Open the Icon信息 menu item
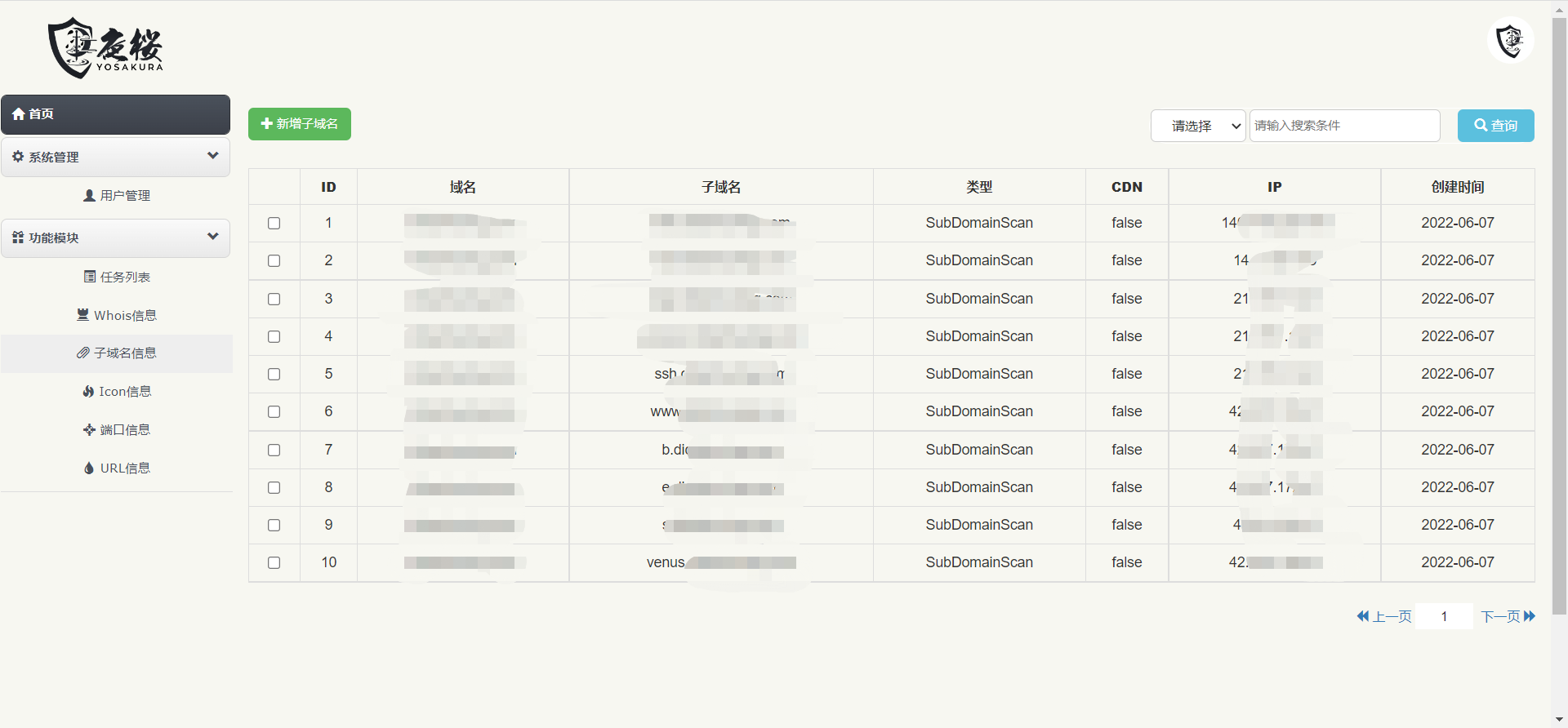This screenshot has width=1568, height=728. (x=116, y=392)
